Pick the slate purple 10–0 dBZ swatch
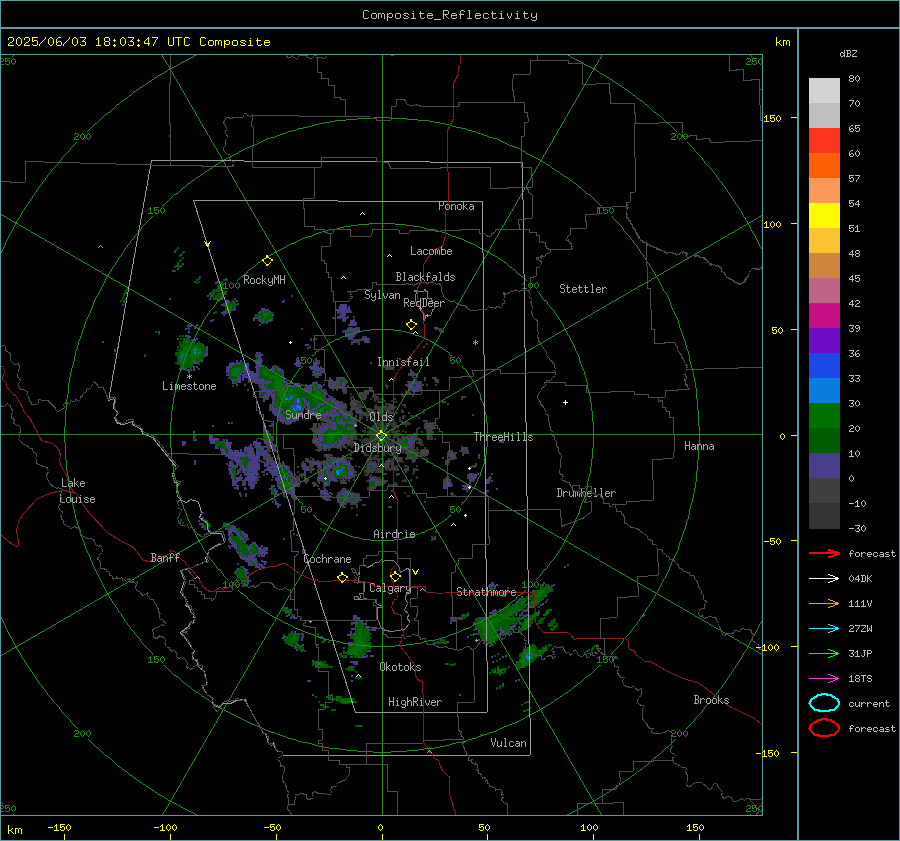The width and height of the screenshot is (900, 841). point(824,465)
